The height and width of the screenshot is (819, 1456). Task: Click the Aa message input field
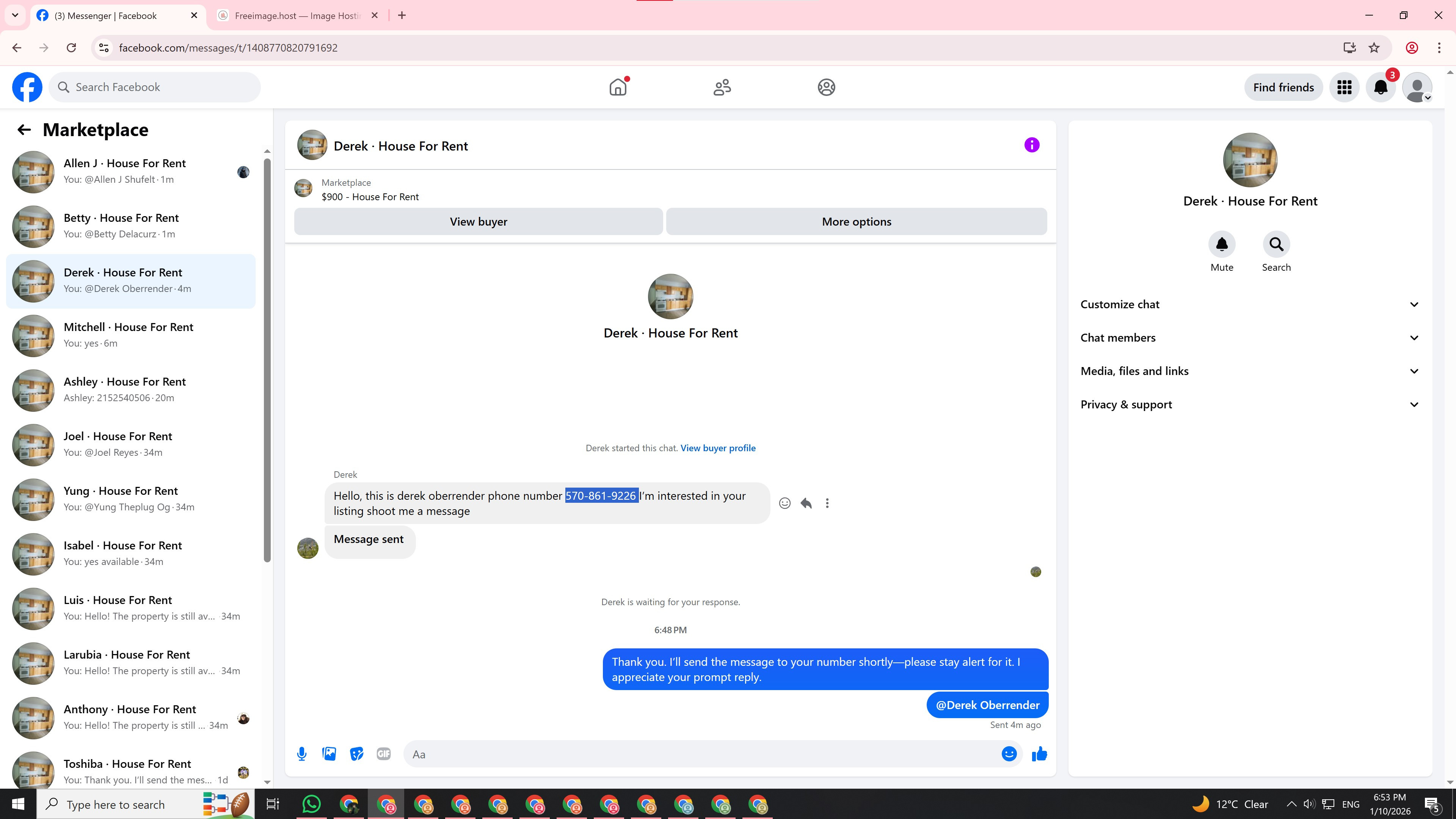tap(701, 754)
